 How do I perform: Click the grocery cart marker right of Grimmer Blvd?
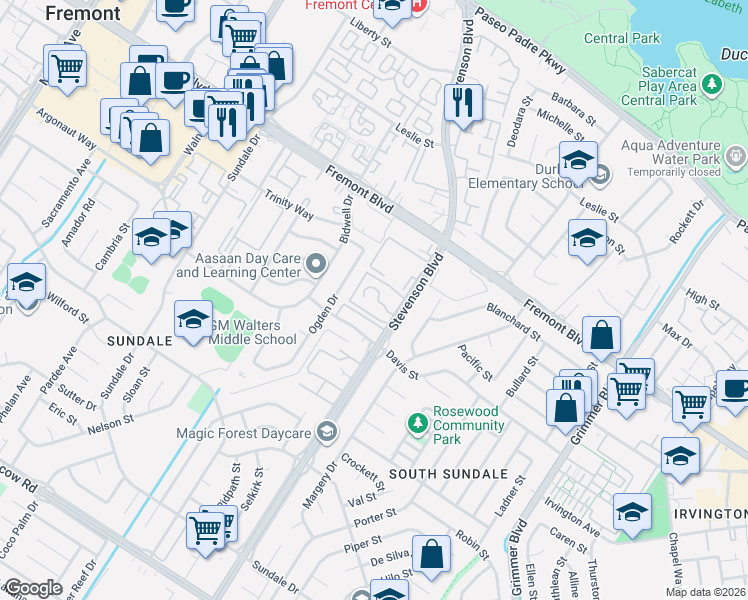click(626, 393)
